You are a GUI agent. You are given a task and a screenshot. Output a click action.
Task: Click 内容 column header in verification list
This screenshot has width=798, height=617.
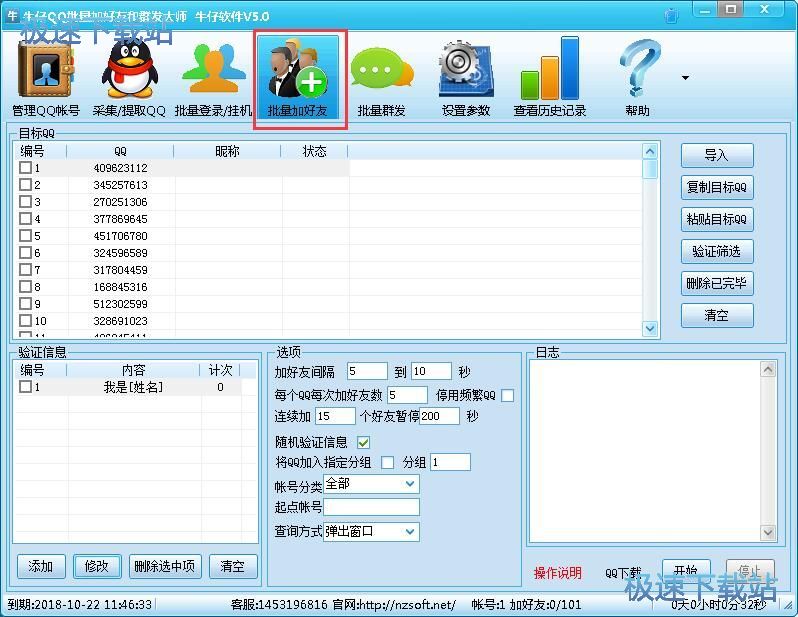tap(133, 370)
